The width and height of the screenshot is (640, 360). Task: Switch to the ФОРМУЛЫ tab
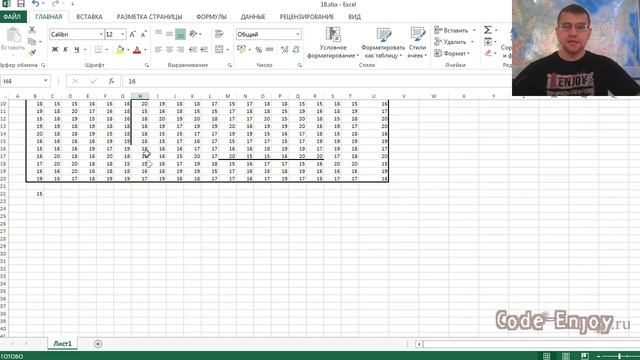click(211, 17)
